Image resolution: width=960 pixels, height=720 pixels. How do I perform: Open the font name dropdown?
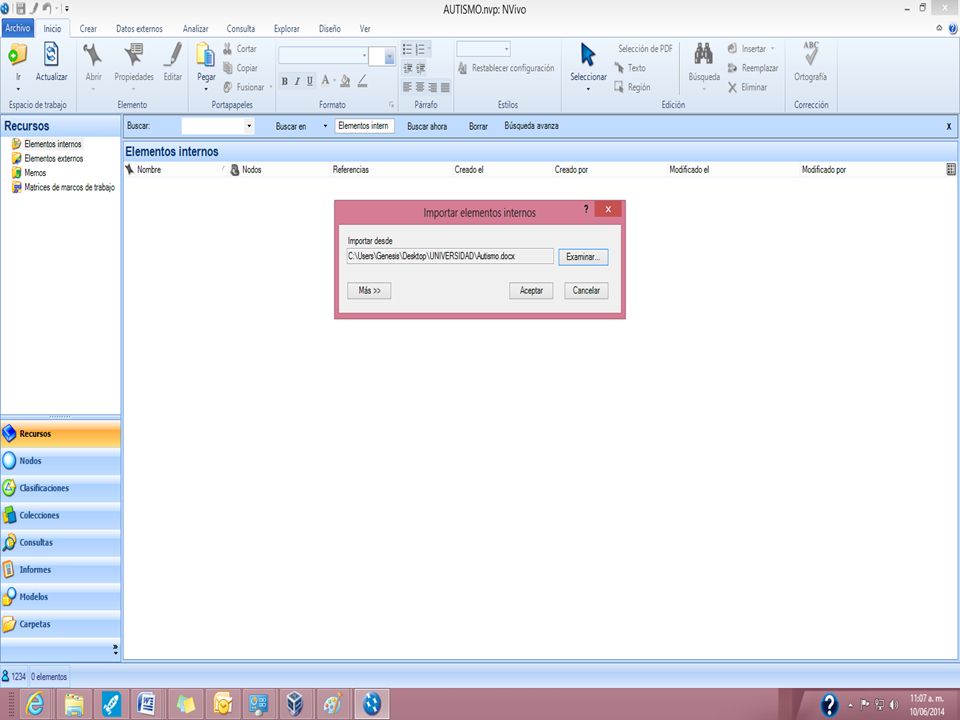point(364,55)
